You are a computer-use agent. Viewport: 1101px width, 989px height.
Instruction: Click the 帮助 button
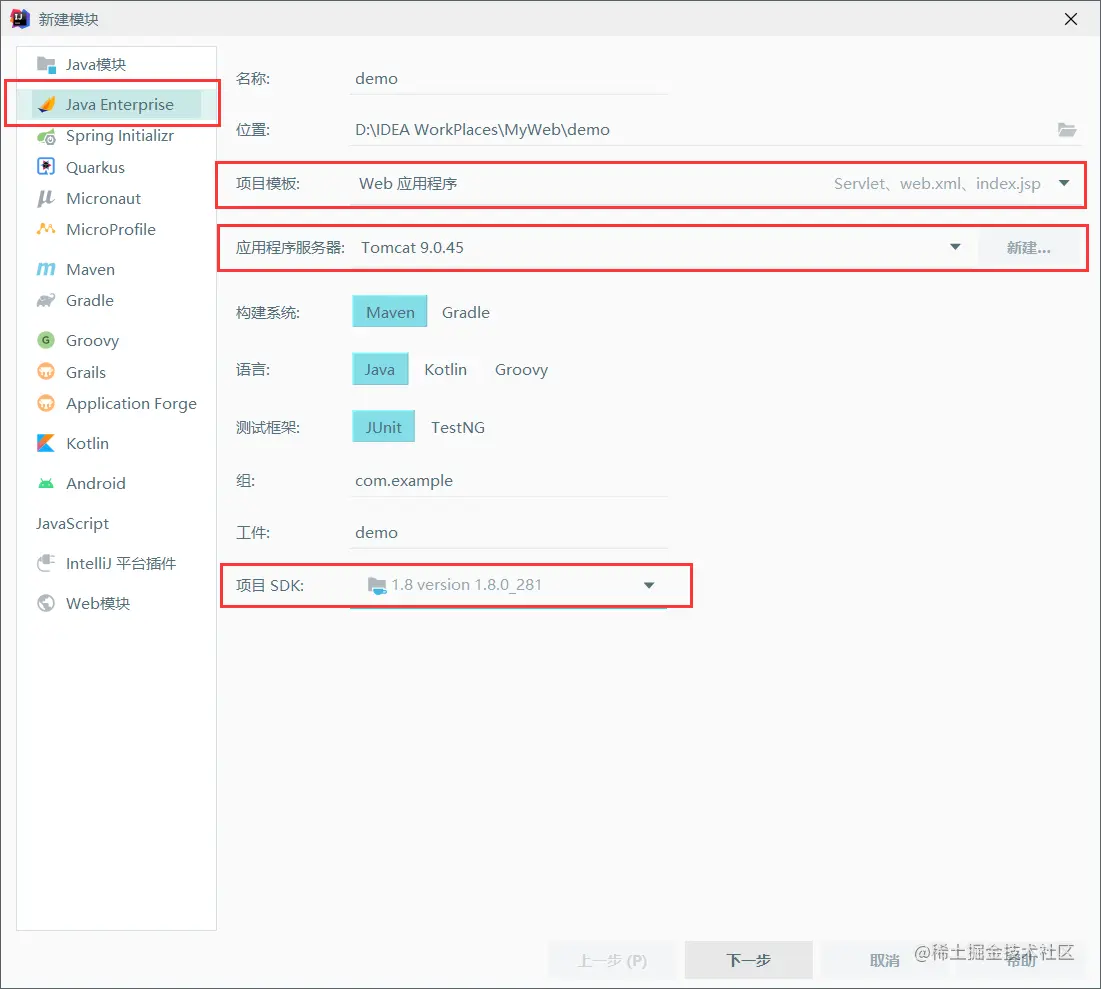pos(1021,960)
